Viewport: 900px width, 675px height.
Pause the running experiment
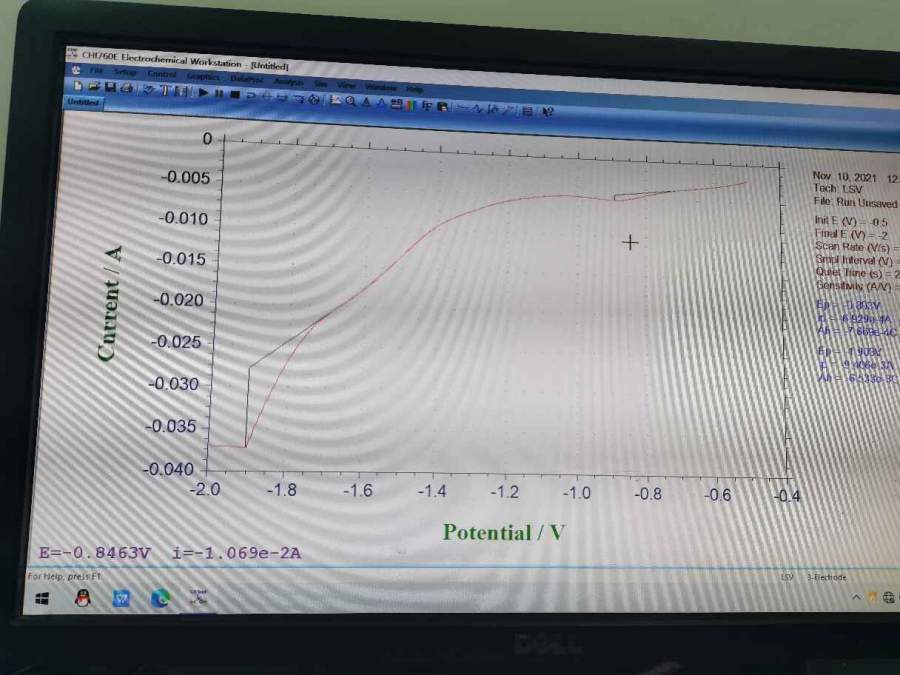pyautogui.click(x=219, y=93)
